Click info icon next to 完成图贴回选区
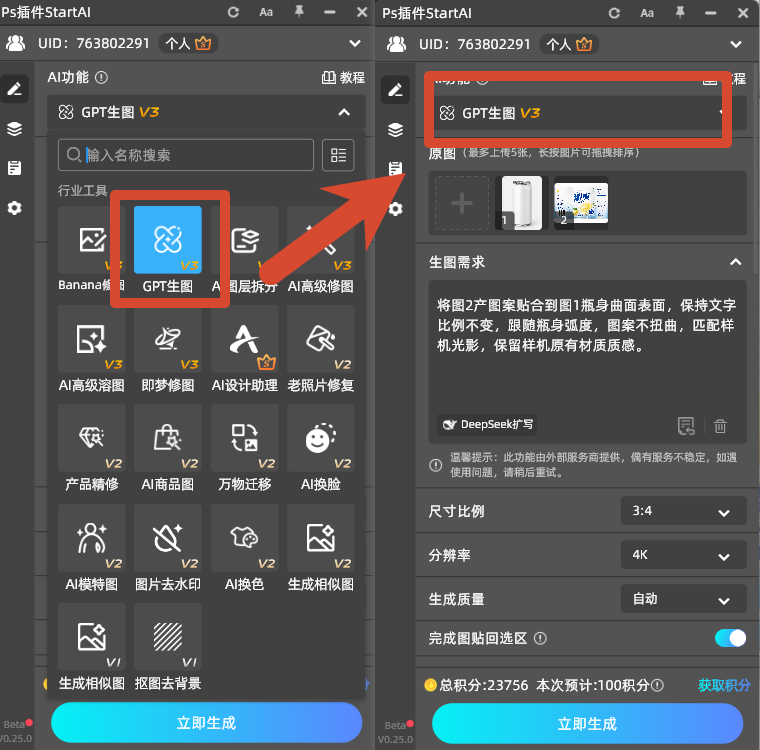The image size is (760, 750). click(x=540, y=638)
